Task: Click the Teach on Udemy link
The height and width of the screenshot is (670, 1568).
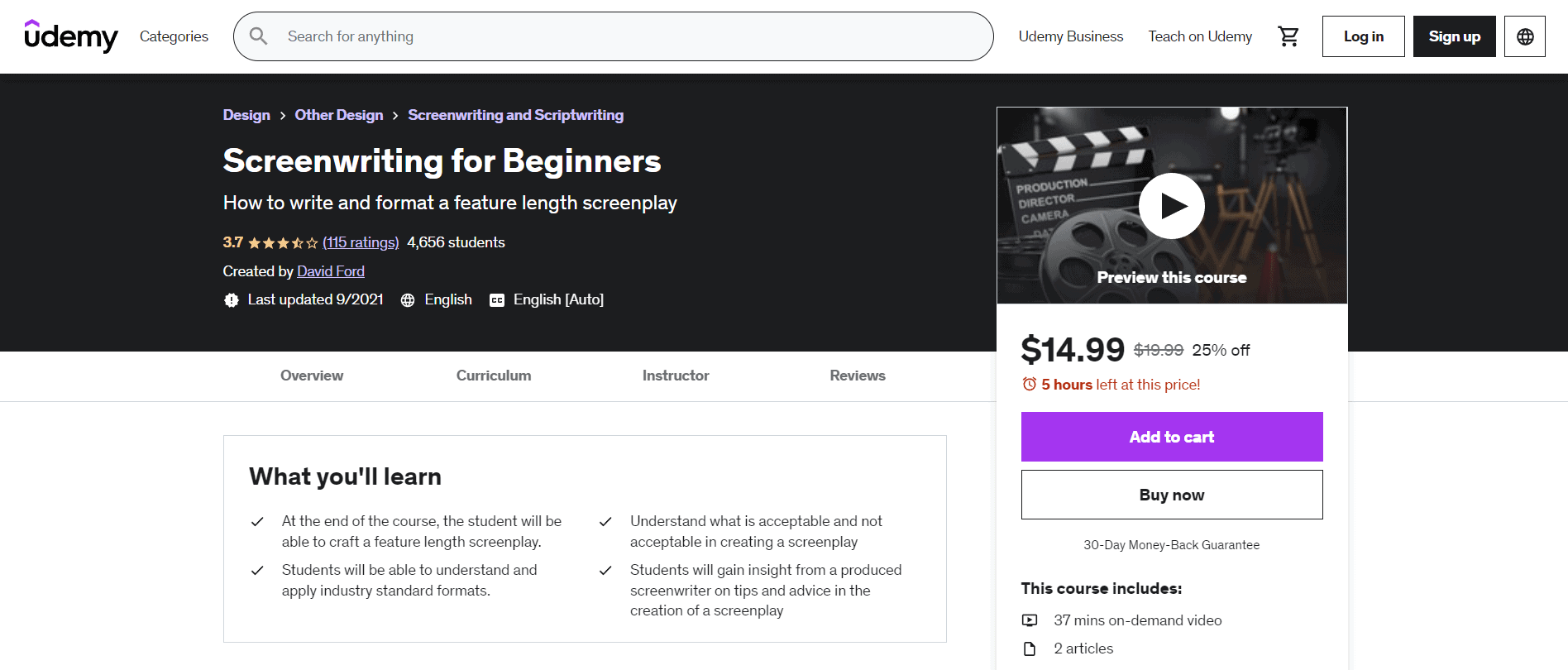Action: 1200,36
